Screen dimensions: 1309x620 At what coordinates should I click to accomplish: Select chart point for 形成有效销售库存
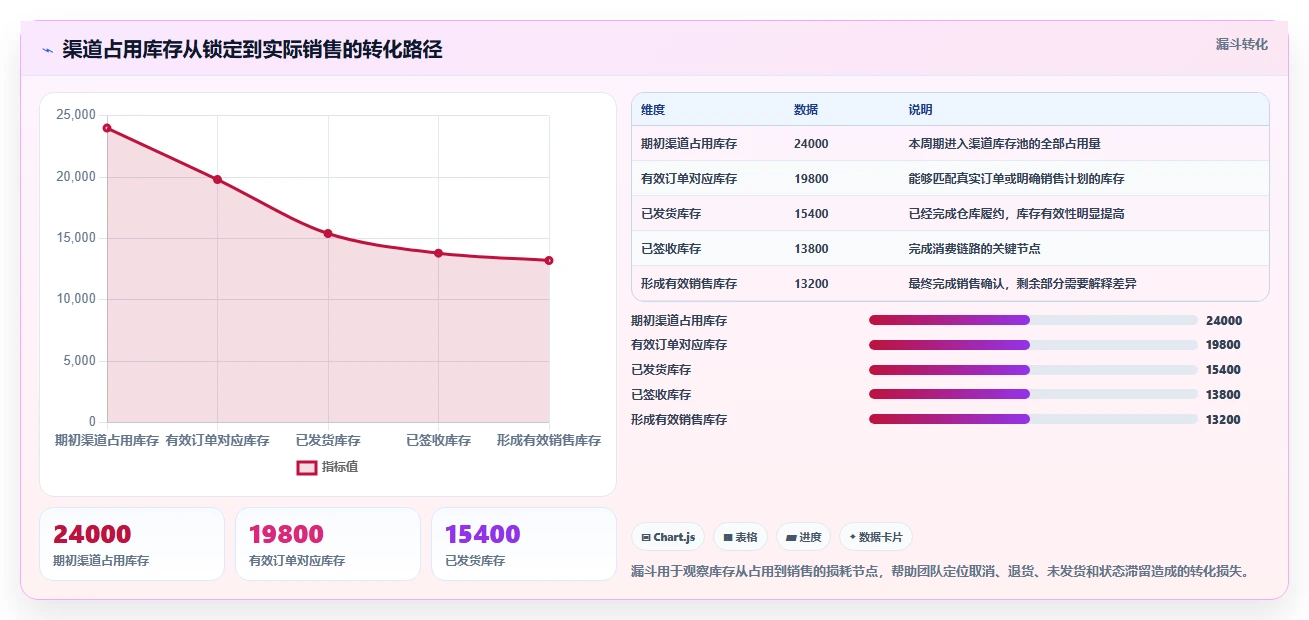549,260
